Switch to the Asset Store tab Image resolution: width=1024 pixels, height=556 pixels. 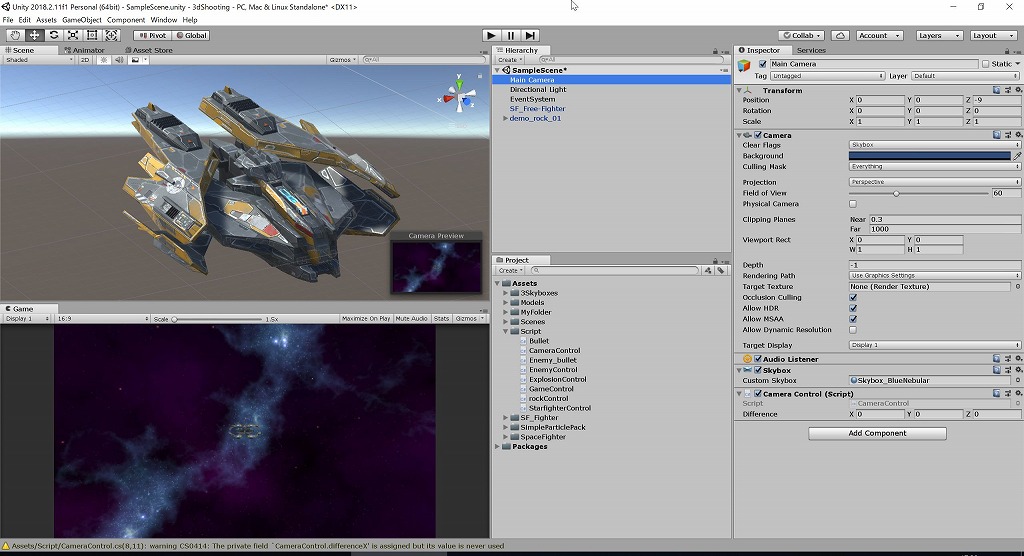[149, 50]
